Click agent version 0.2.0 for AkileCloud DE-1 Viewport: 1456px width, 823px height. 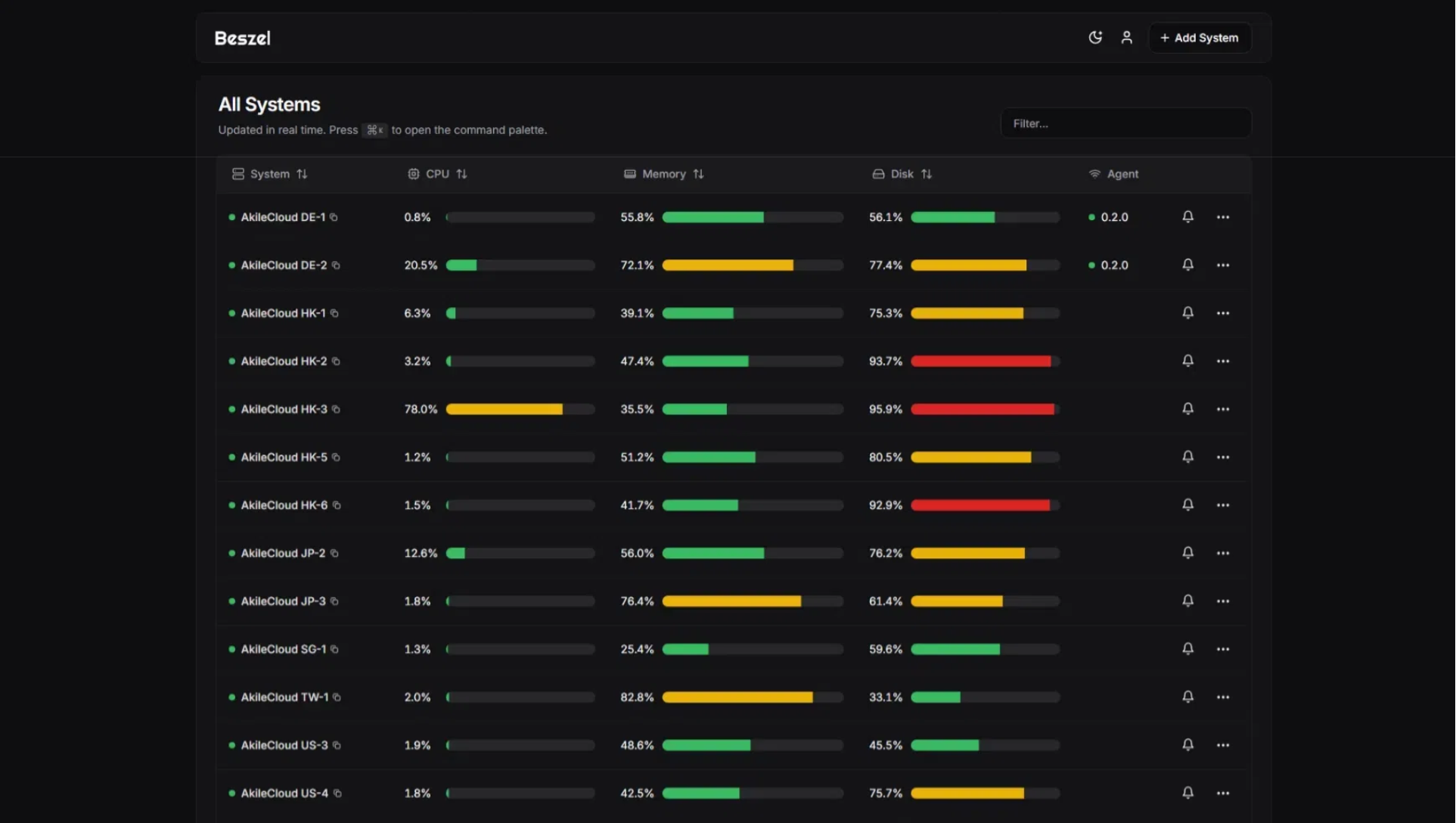pos(1113,218)
